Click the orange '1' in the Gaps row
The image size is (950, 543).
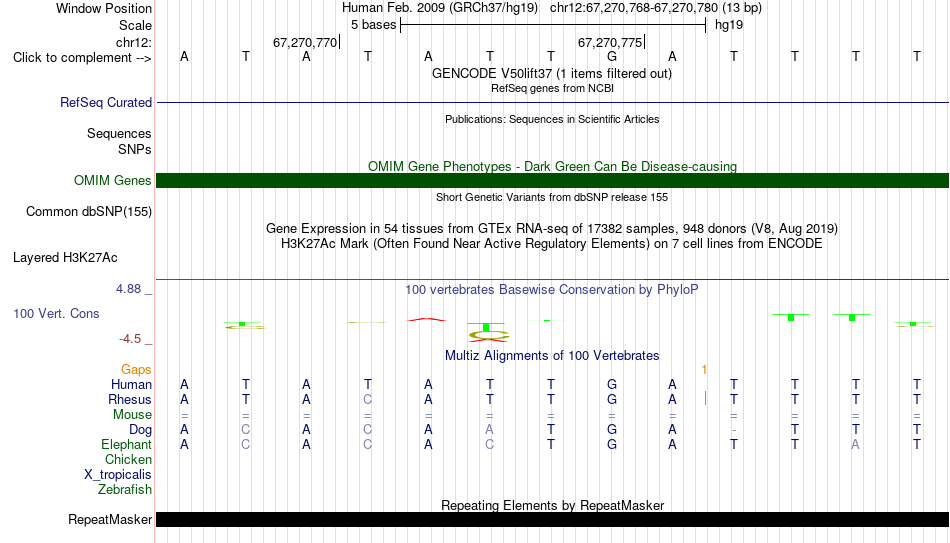tap(704, 370)
